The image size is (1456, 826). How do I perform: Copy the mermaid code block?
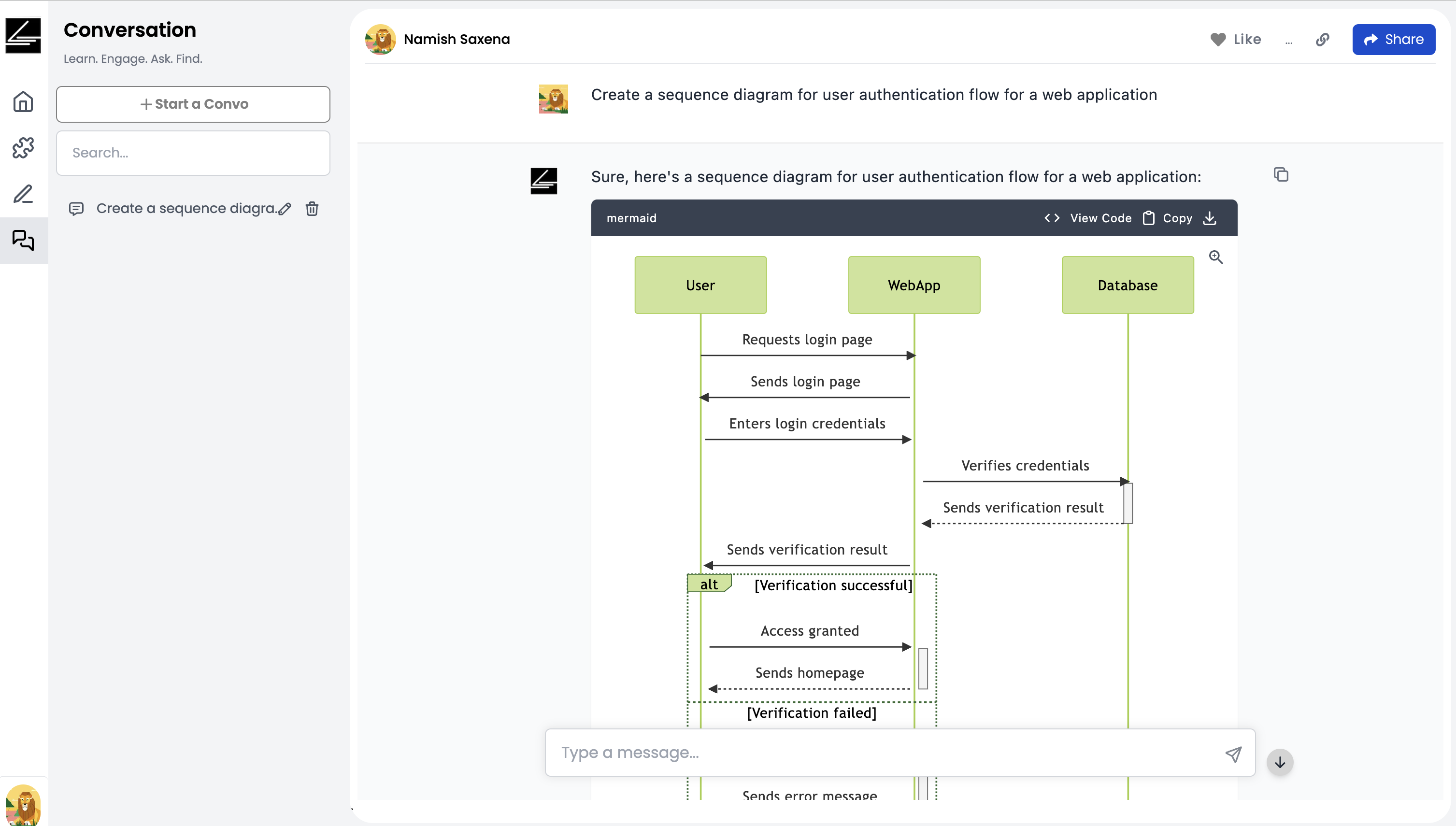point(1167,218)
